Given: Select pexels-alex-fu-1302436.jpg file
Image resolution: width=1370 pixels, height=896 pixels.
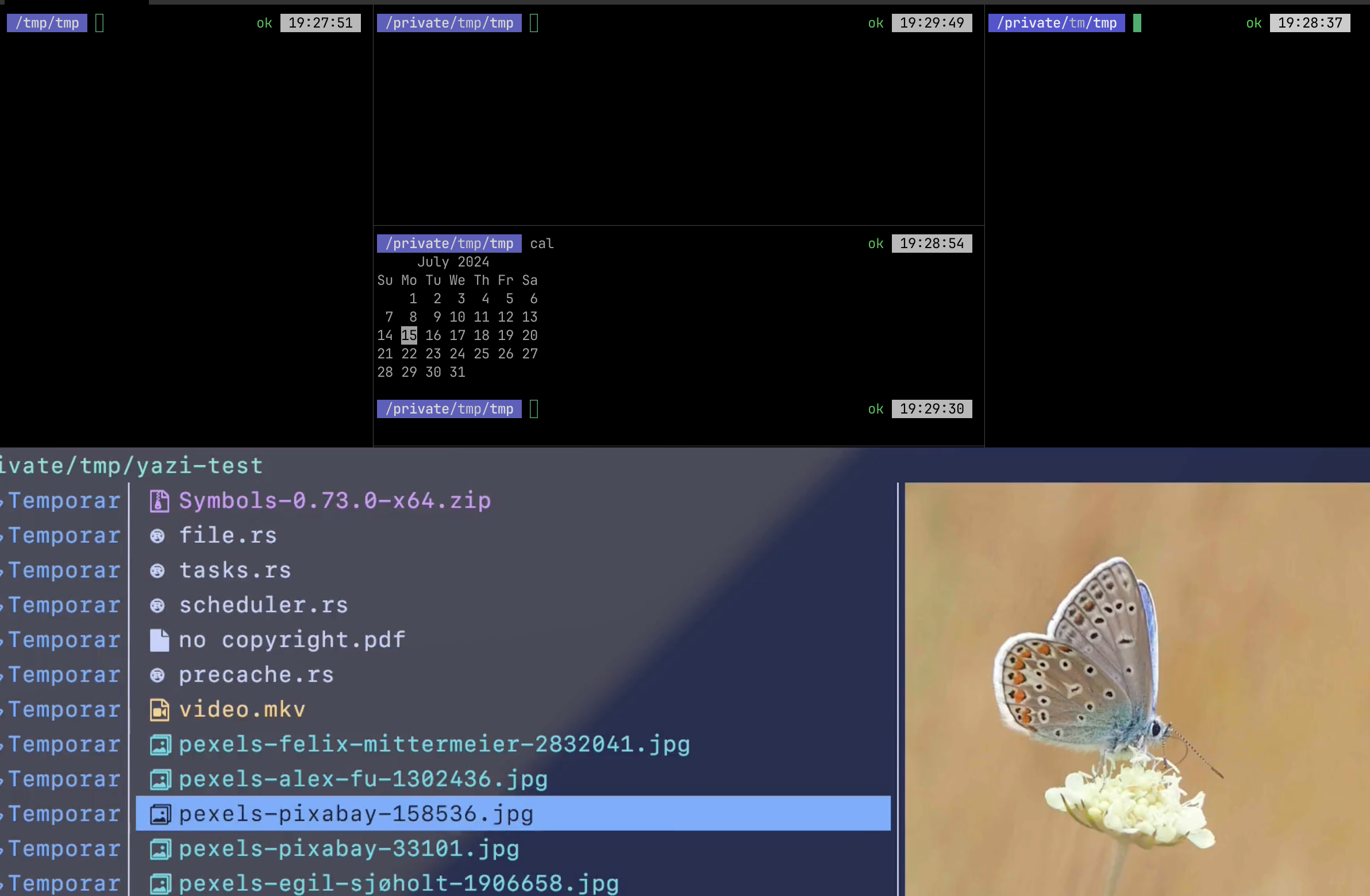Looking at the screenshot, I should pyautogui.click(x=363, y=779).
